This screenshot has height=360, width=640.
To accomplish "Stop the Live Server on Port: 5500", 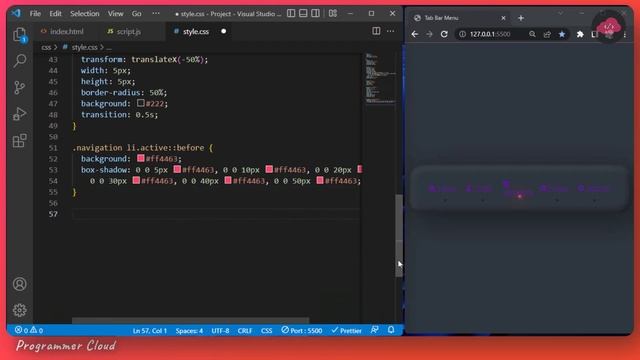I will pos(302,330).
